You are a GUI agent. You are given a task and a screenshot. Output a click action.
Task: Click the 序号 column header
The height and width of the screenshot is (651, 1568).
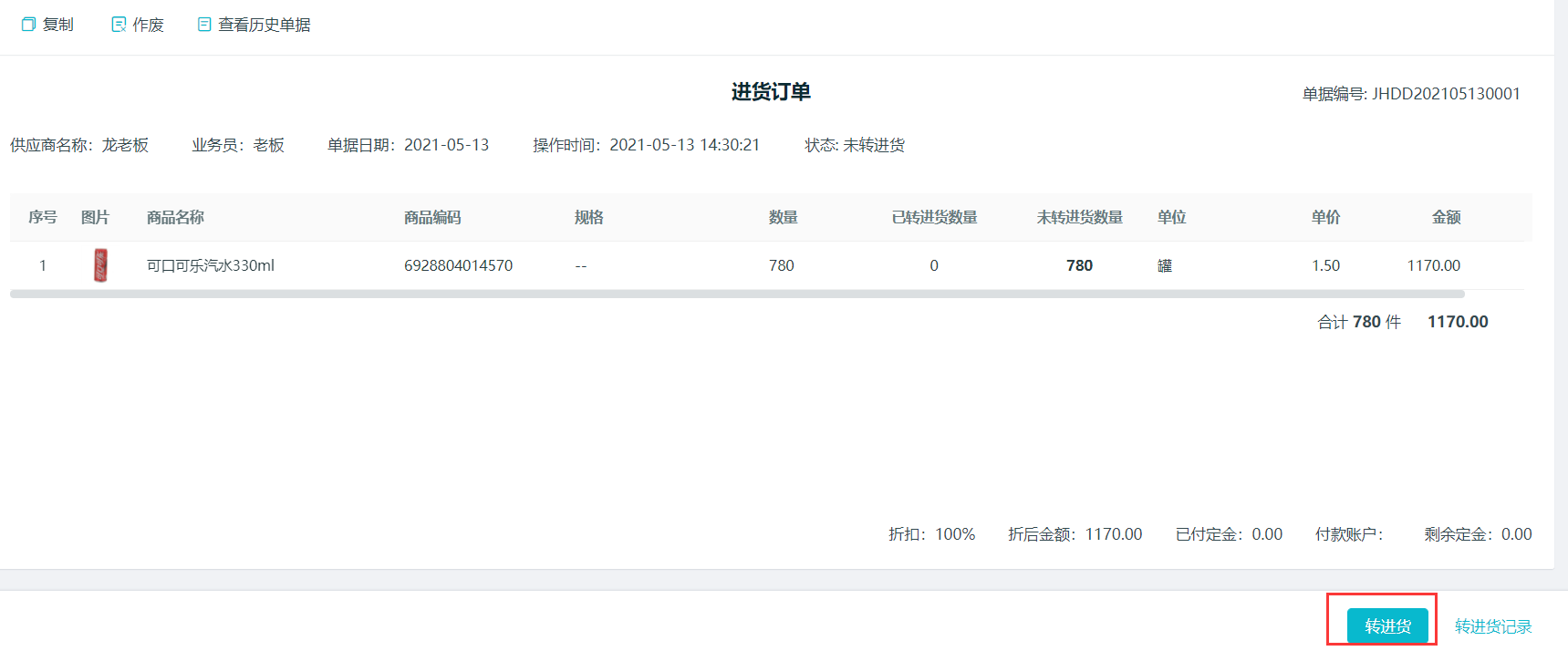(x=42, y=217)
